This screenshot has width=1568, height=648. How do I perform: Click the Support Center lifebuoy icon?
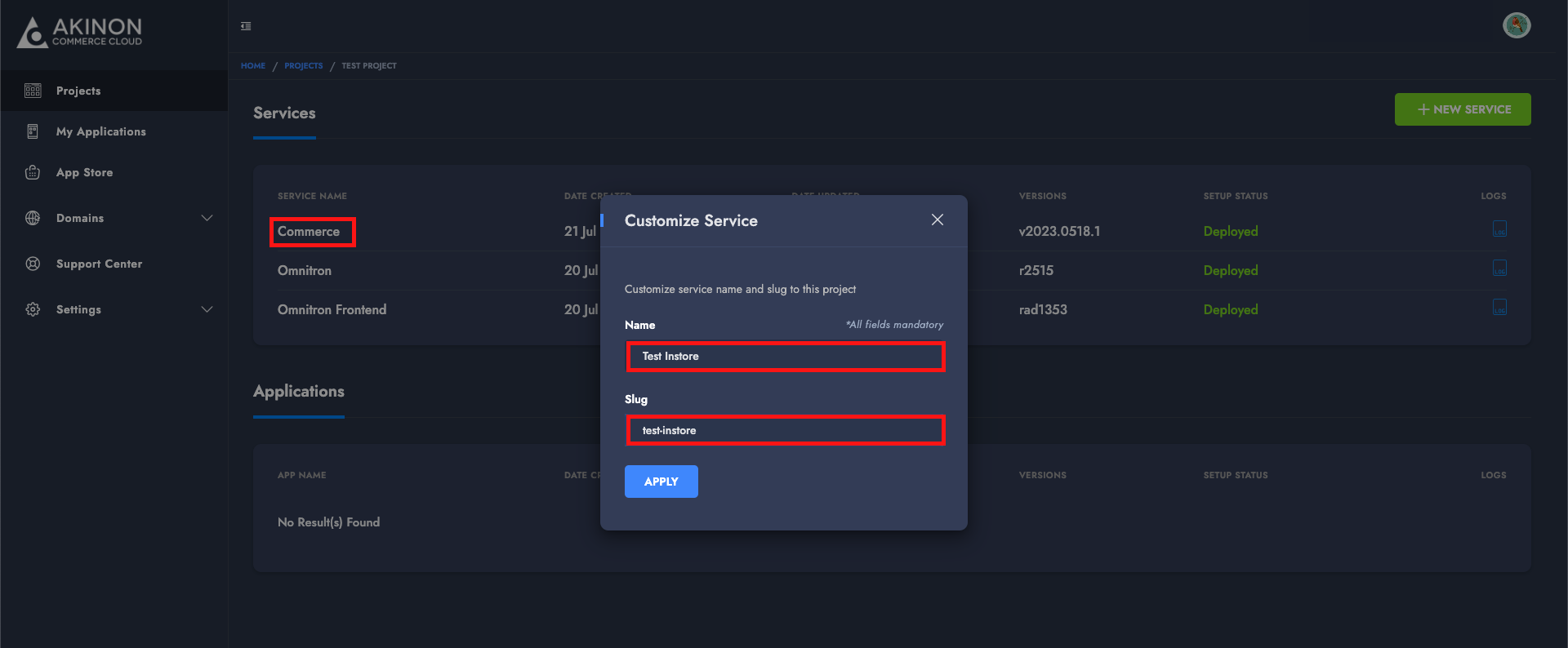pos(33,264)
